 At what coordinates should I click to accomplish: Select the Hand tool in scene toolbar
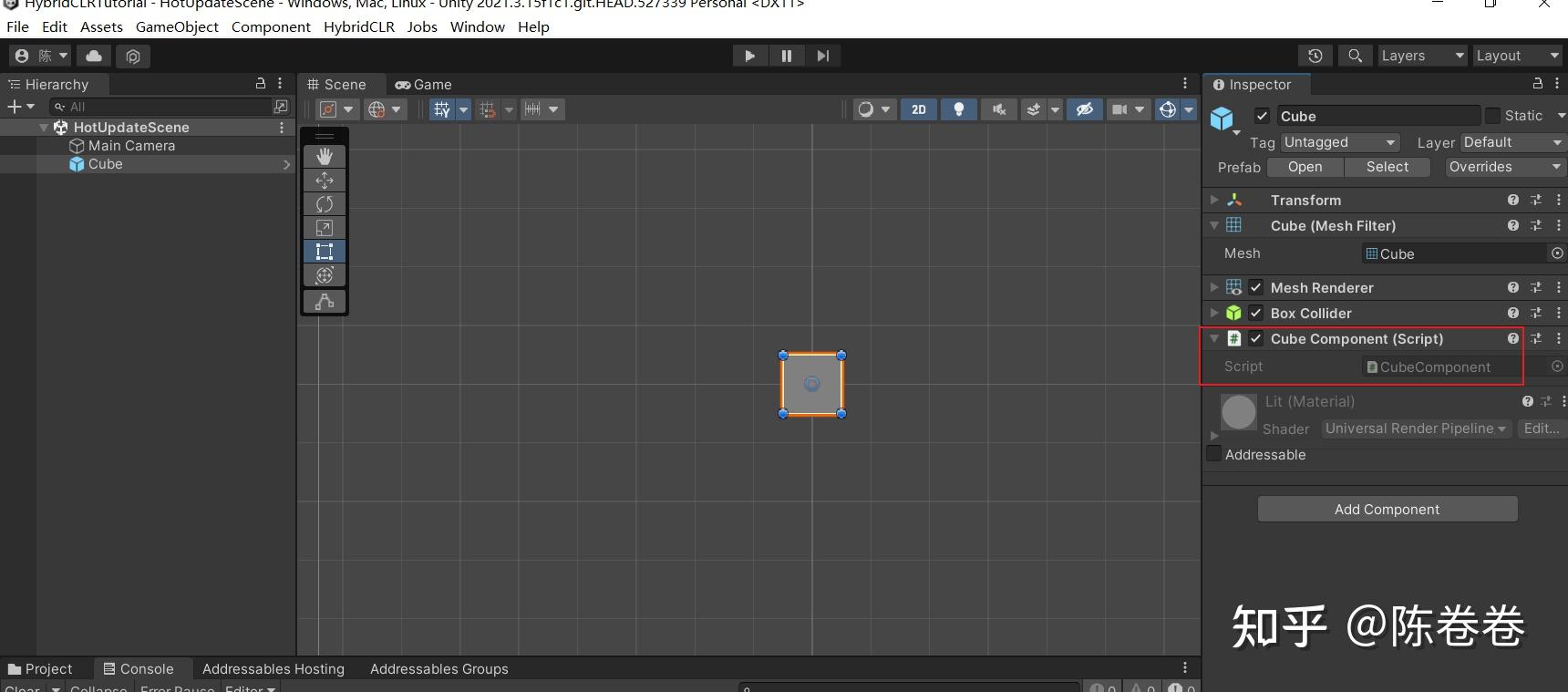(325, 157)
